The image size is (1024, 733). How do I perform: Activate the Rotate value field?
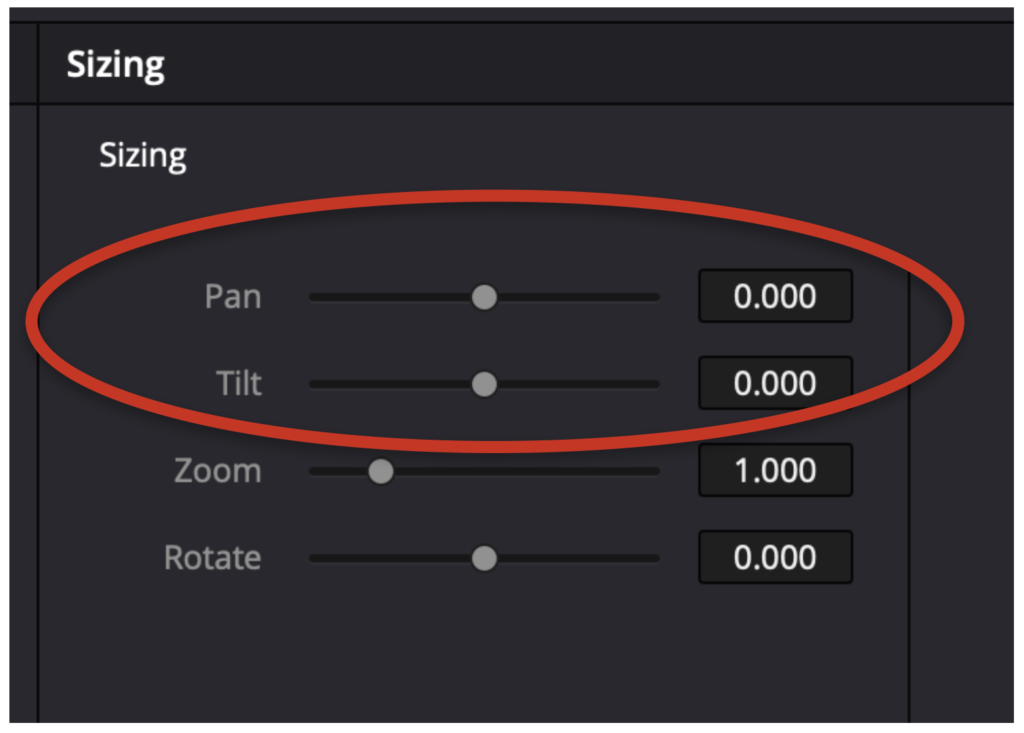pos(775,557)
